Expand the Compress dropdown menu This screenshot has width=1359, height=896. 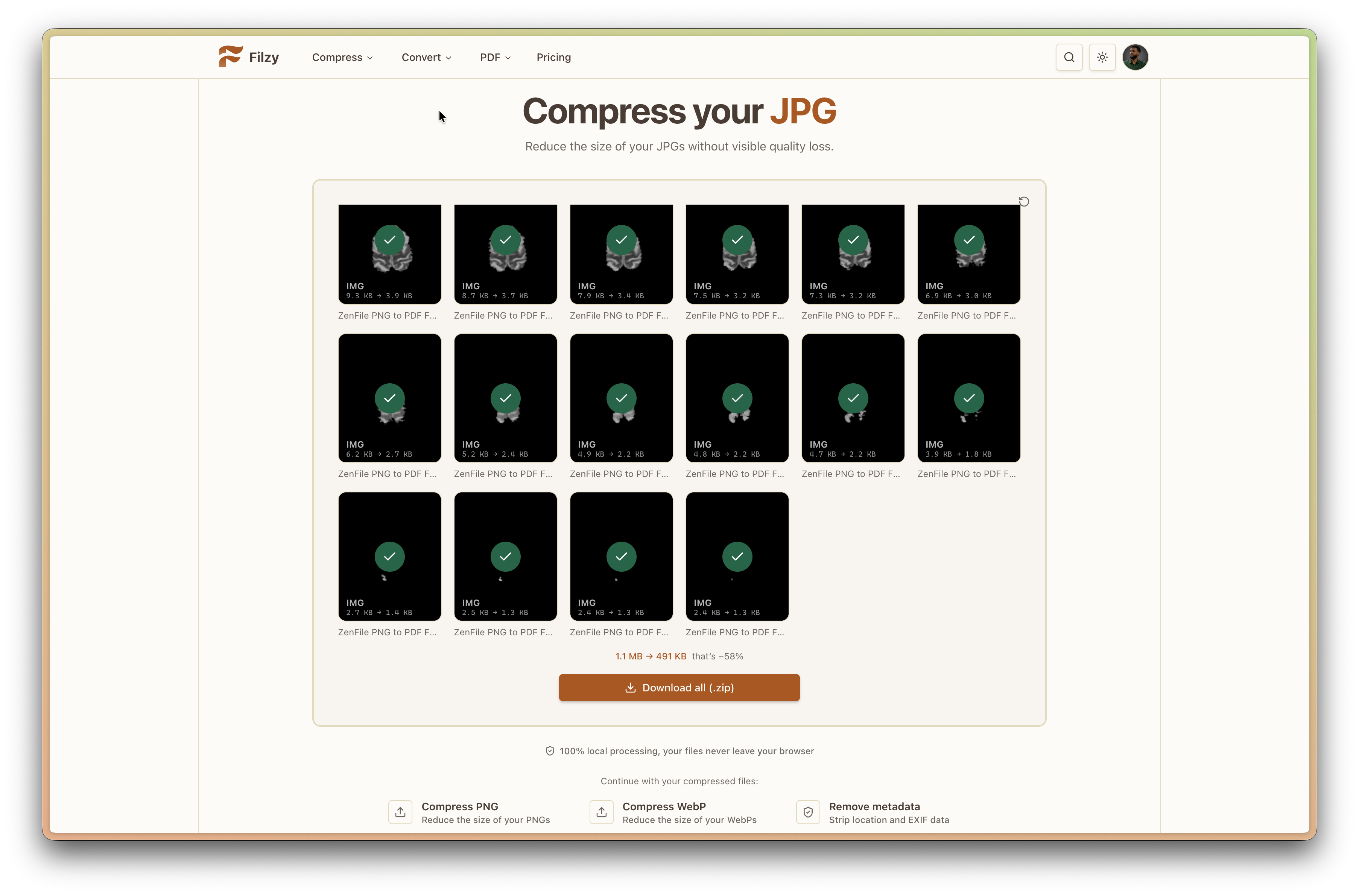(x=342, y=57)
